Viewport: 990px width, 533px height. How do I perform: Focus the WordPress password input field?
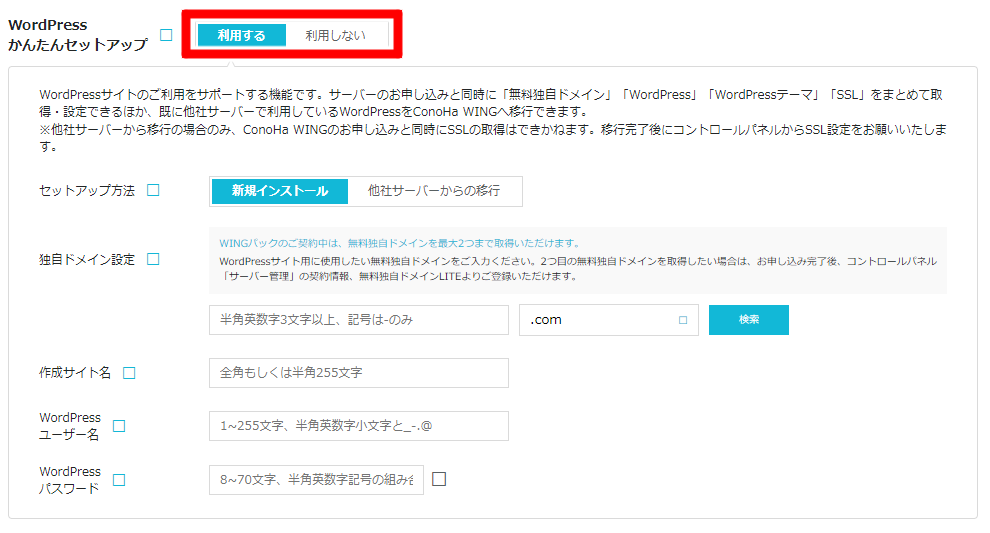316,480
